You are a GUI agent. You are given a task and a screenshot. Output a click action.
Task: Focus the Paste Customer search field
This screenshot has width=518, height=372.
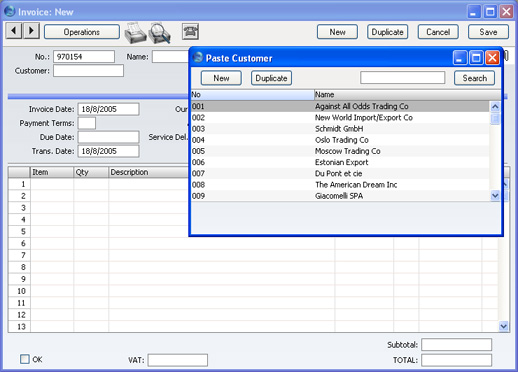pos(402,78)
